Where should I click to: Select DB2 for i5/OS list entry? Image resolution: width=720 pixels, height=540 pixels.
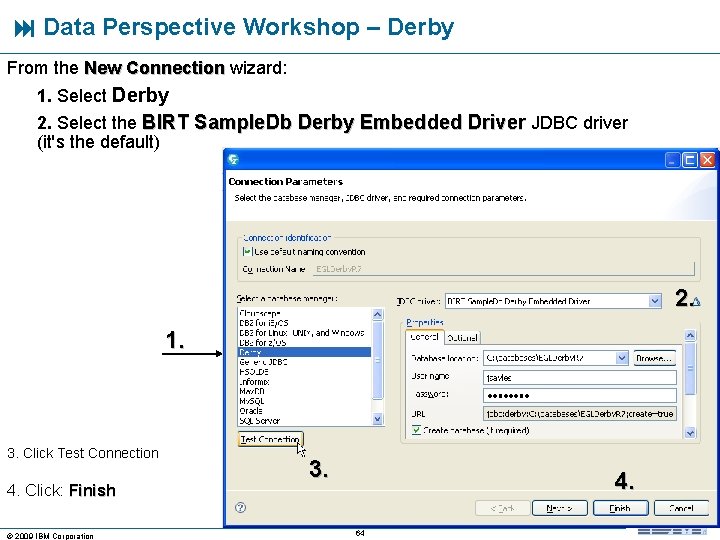304,323
